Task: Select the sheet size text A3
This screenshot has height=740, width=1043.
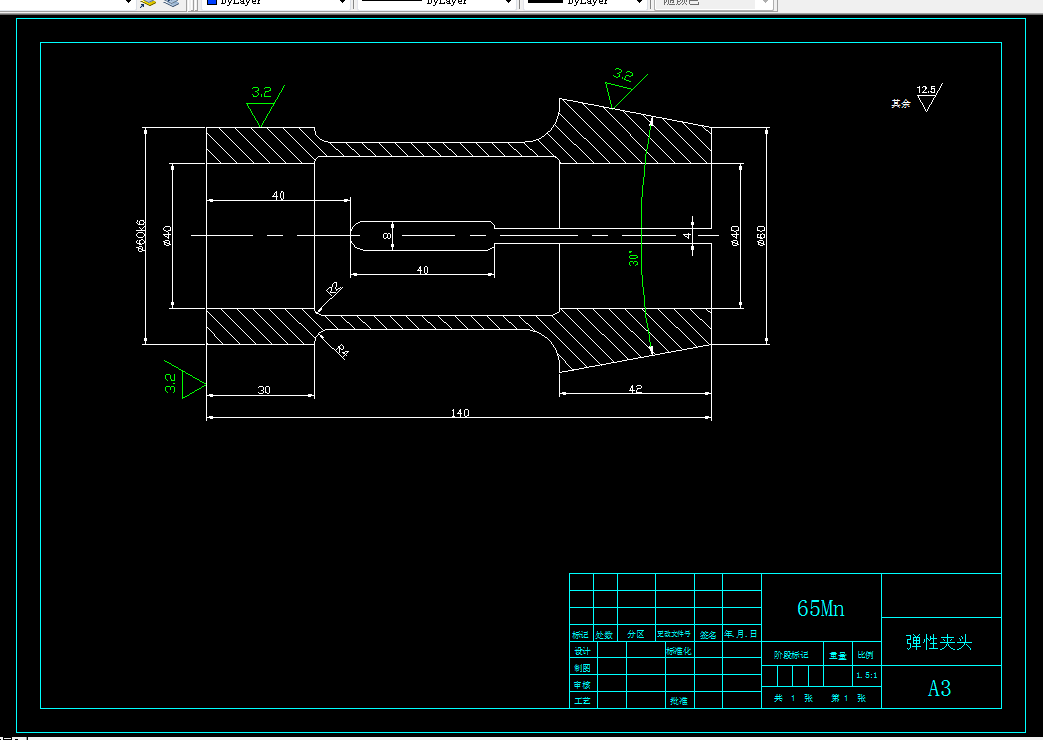Action: point(939,688)
